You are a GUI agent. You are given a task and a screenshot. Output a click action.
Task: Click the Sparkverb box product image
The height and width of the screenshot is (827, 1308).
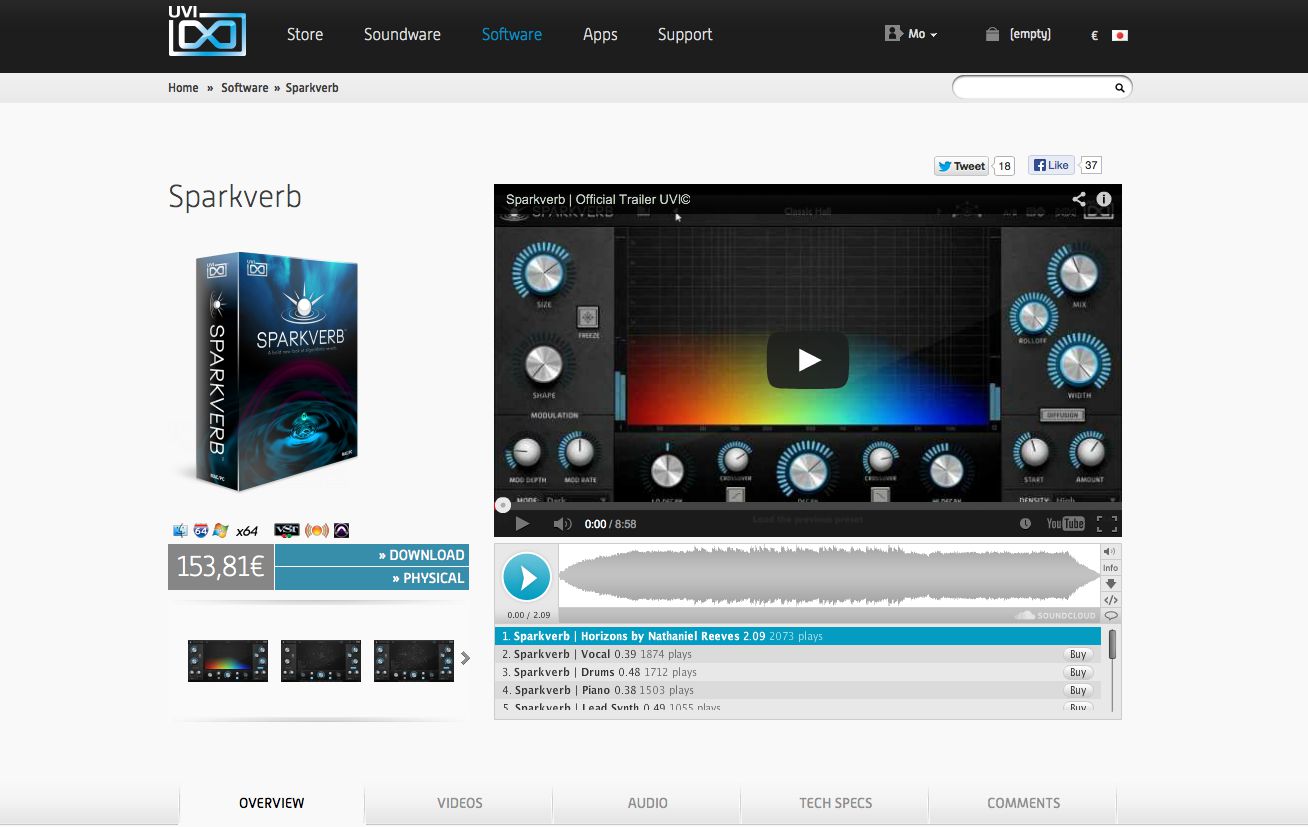275,372
